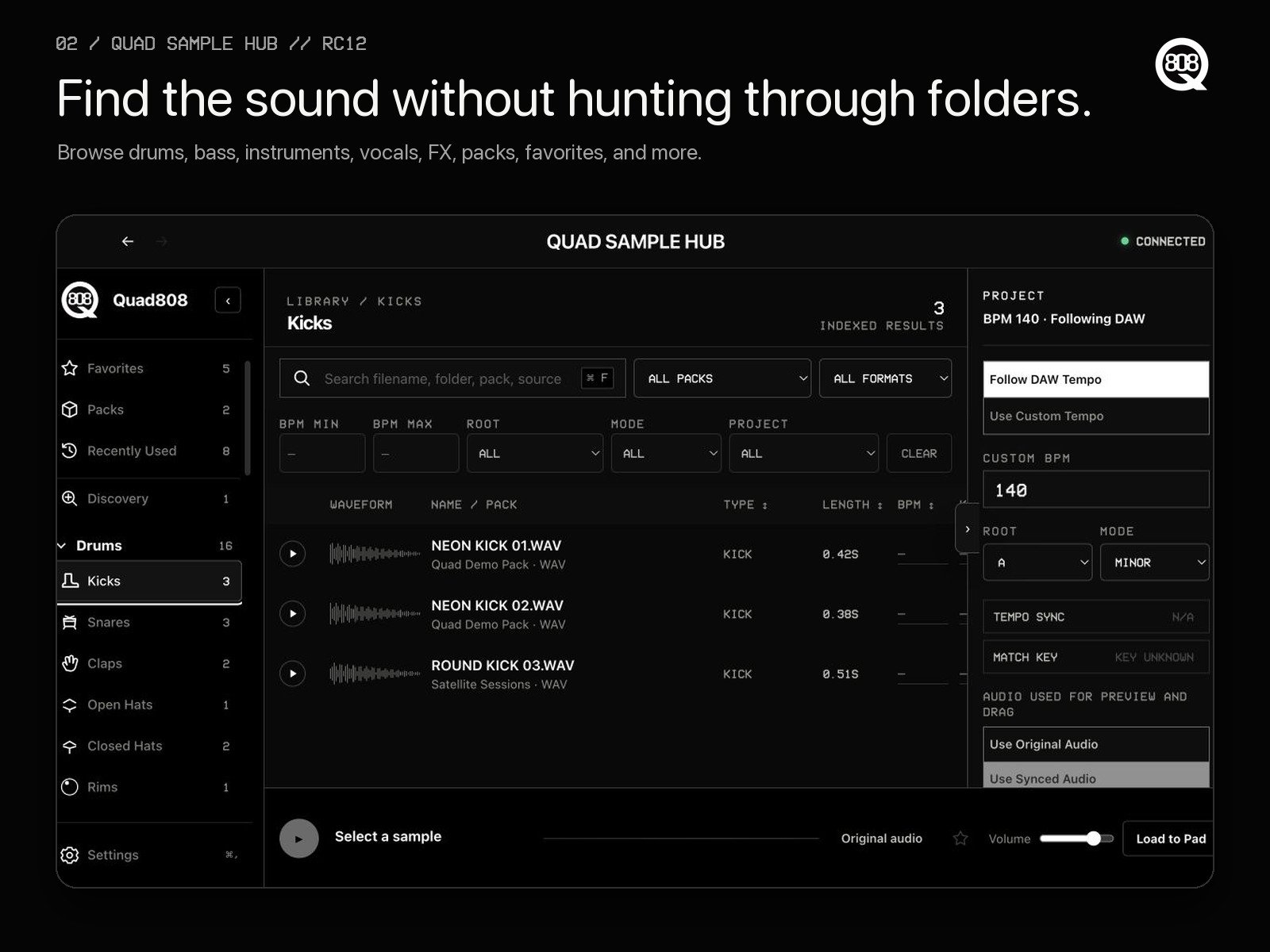1270x952 pixels.
Task: Select the Closed Hats category
Action: click(x=148, y=746)
